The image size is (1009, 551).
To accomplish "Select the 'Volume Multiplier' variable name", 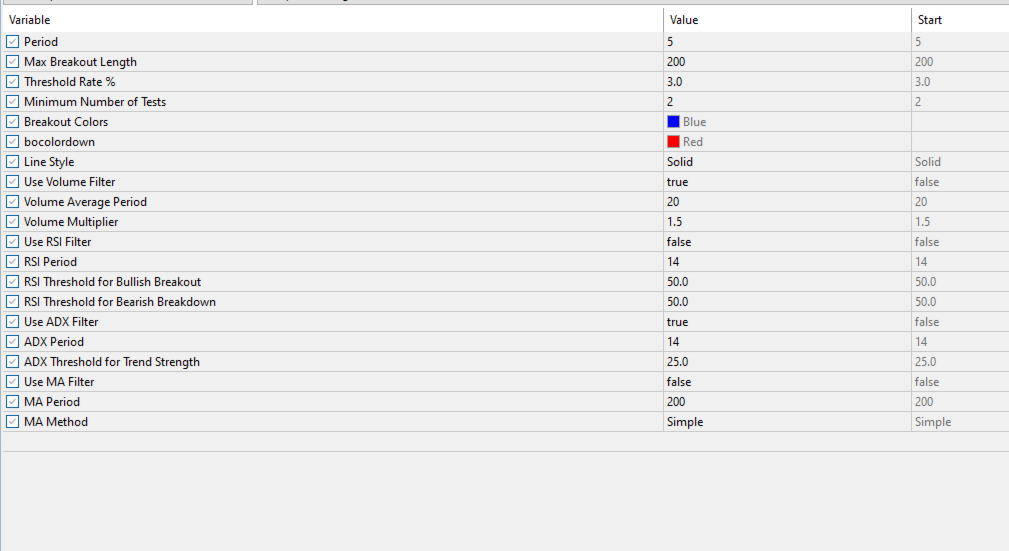I will point(71,221).
